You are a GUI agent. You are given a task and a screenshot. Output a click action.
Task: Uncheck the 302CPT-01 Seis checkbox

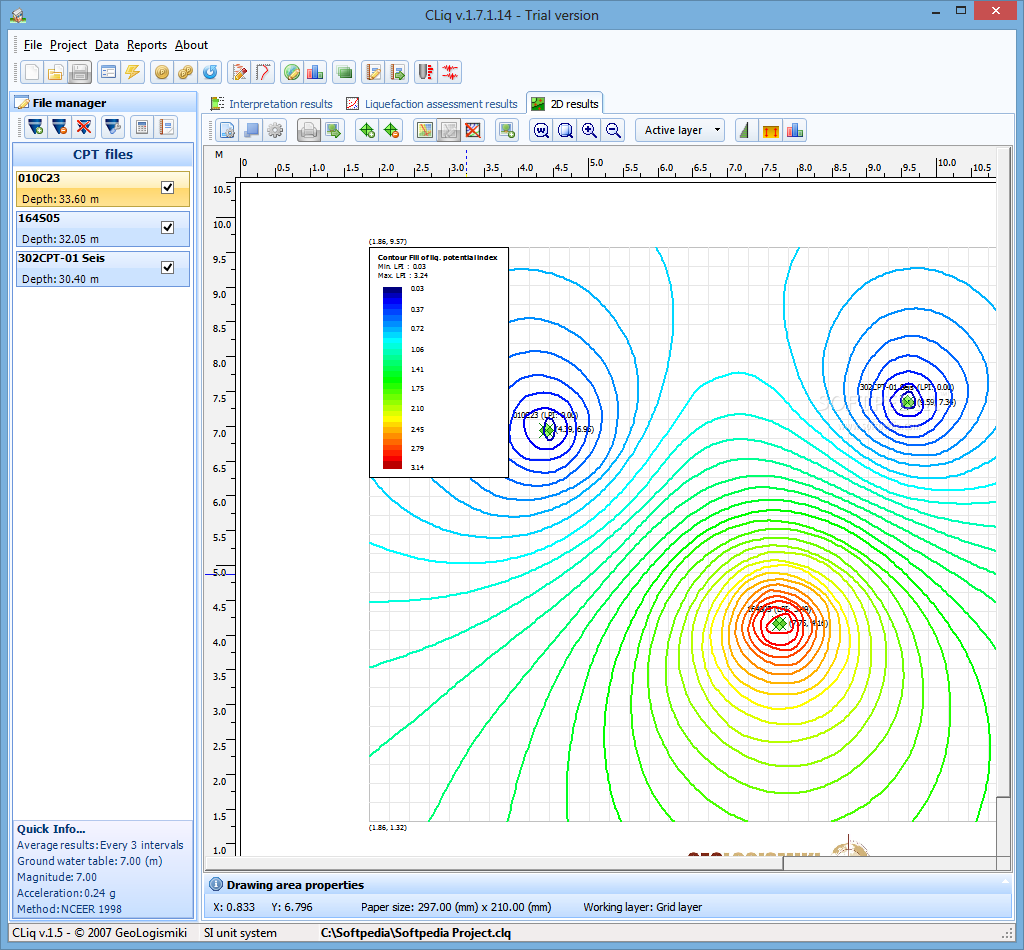pyautogui.click(x=168, y=268)
